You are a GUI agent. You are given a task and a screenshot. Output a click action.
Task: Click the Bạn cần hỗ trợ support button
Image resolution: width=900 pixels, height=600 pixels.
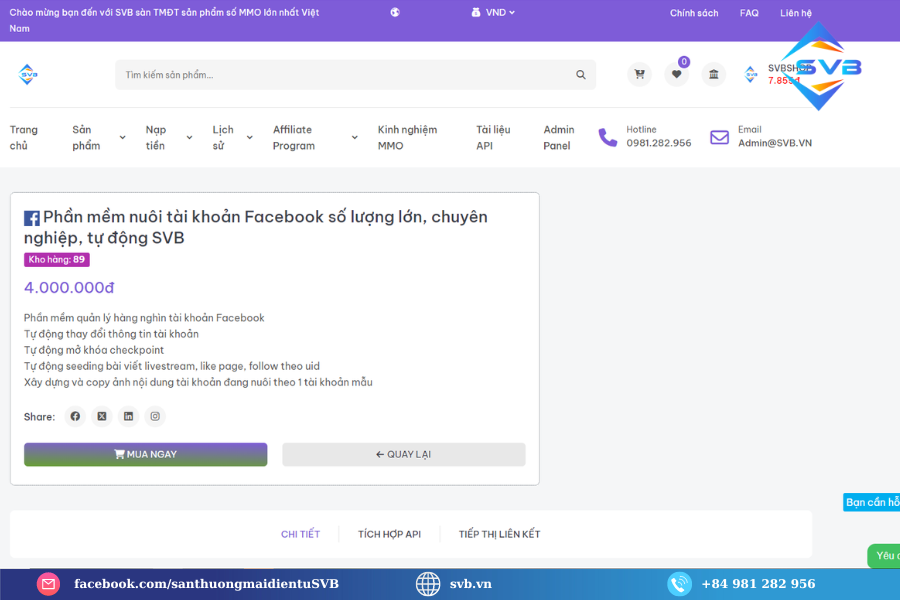pos(871,502)
